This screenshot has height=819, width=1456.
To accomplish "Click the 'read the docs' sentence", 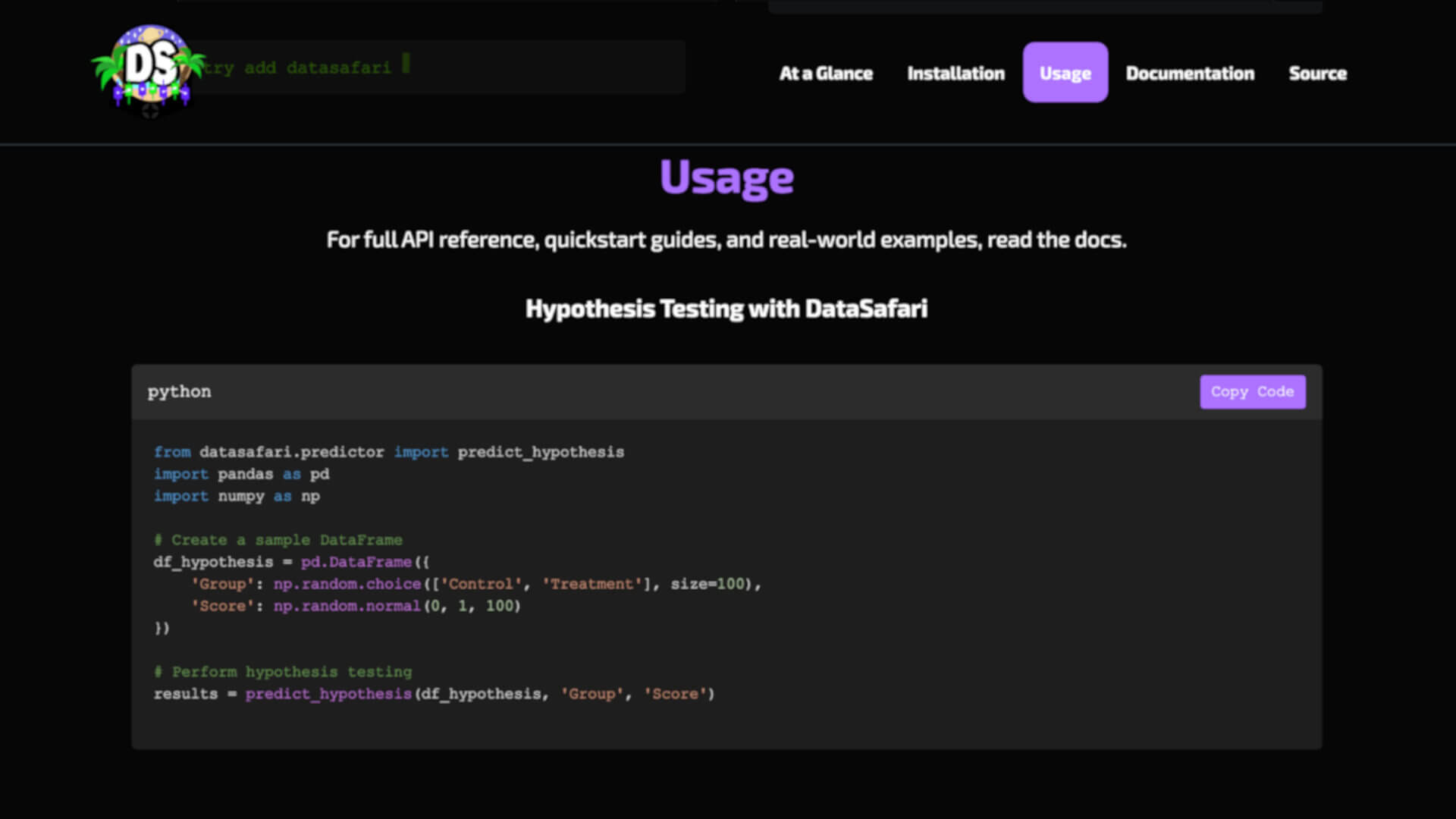I will [x=726, y=240].
